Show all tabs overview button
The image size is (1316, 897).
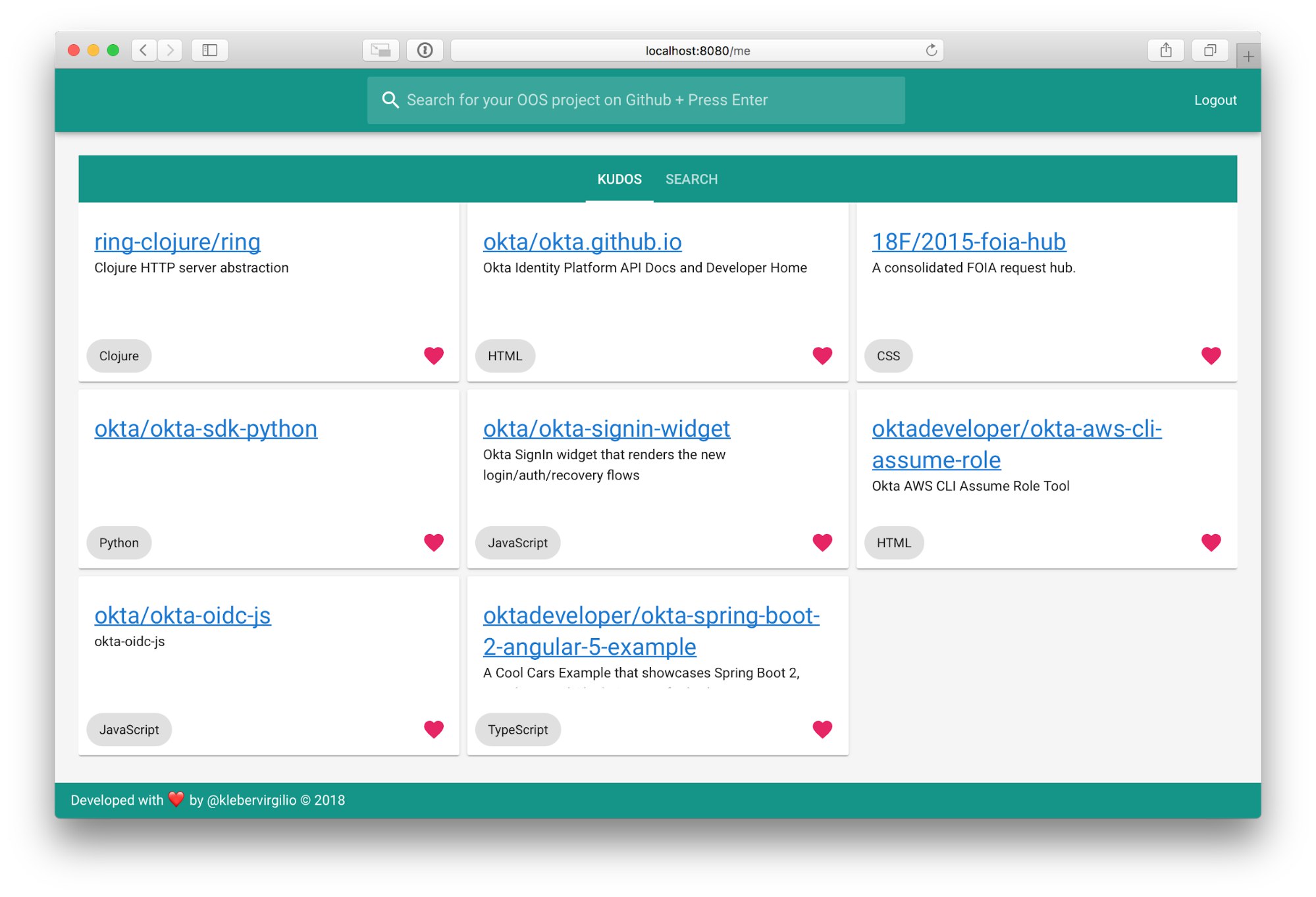1209,50
